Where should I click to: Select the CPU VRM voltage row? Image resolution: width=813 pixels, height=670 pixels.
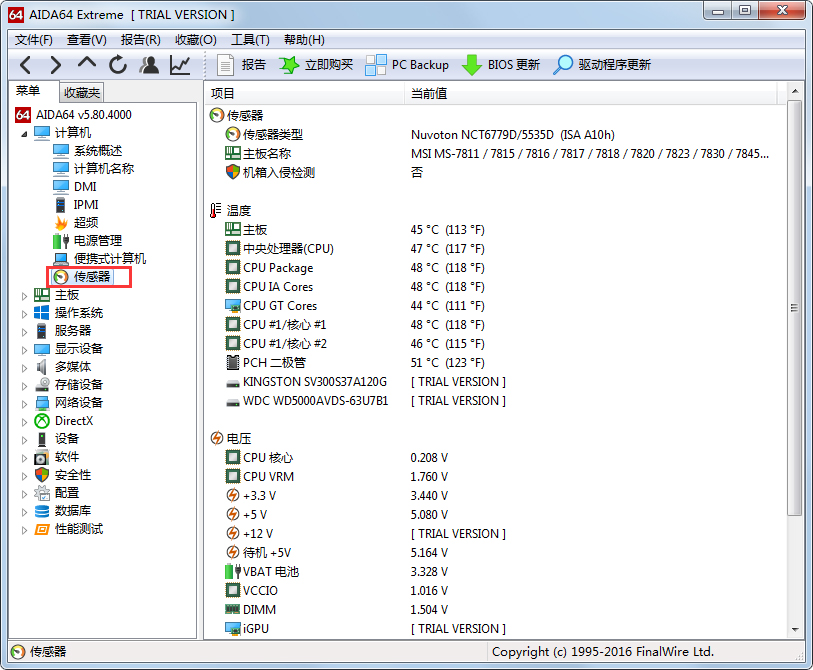click(x=495, y=477)
